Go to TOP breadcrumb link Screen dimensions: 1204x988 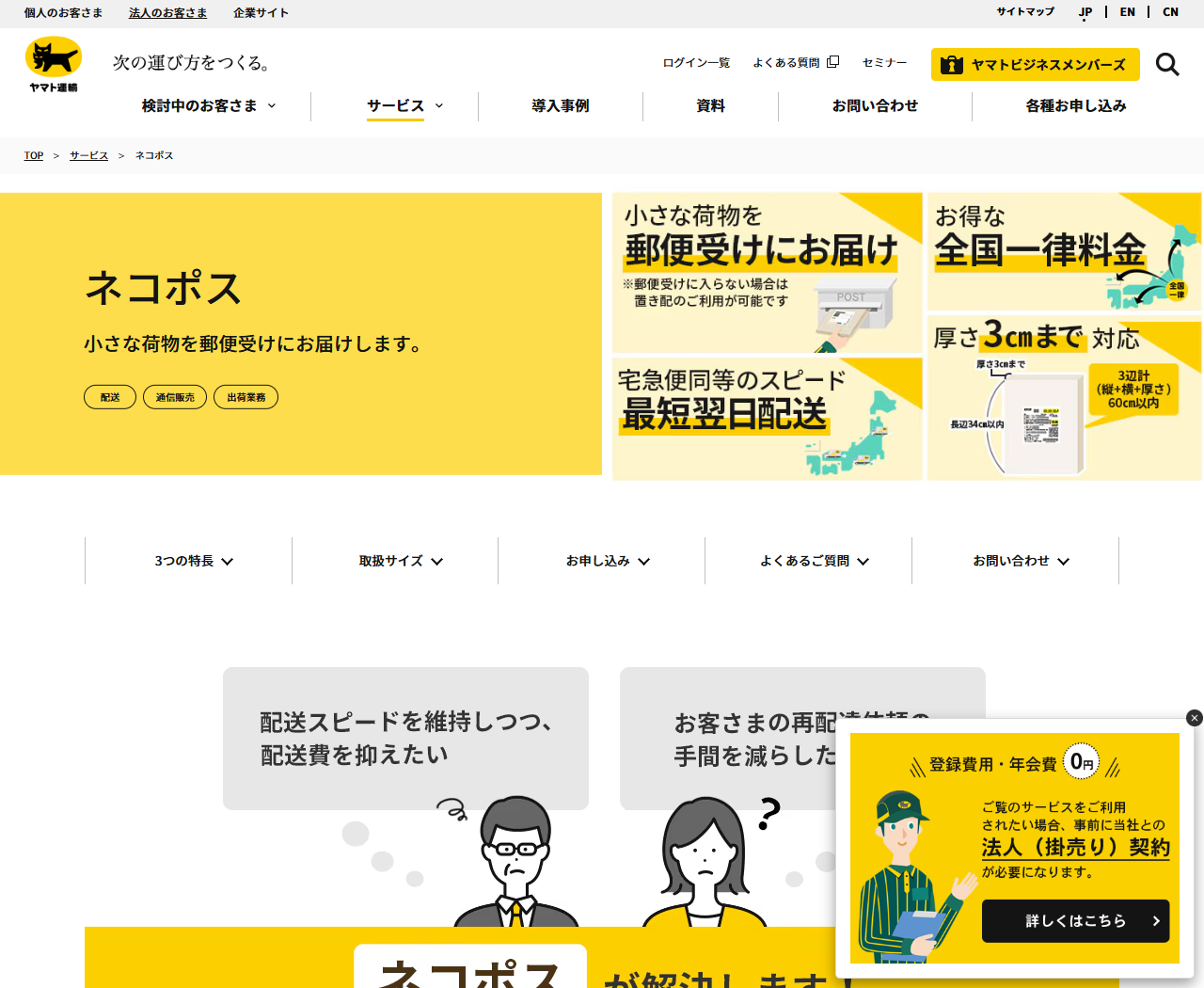point(34,155)
